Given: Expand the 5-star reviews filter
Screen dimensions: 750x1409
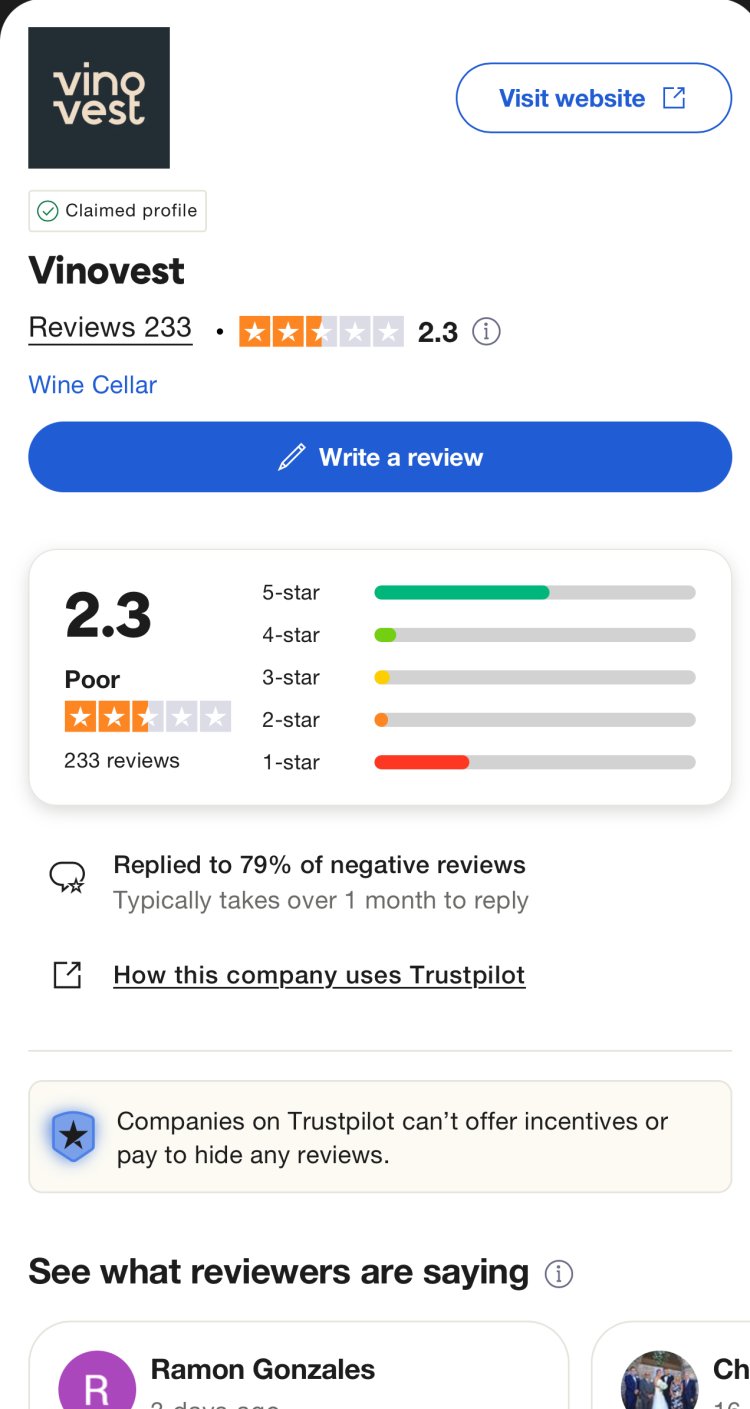Looking at the screenshot, I should (x=290, y=592).
